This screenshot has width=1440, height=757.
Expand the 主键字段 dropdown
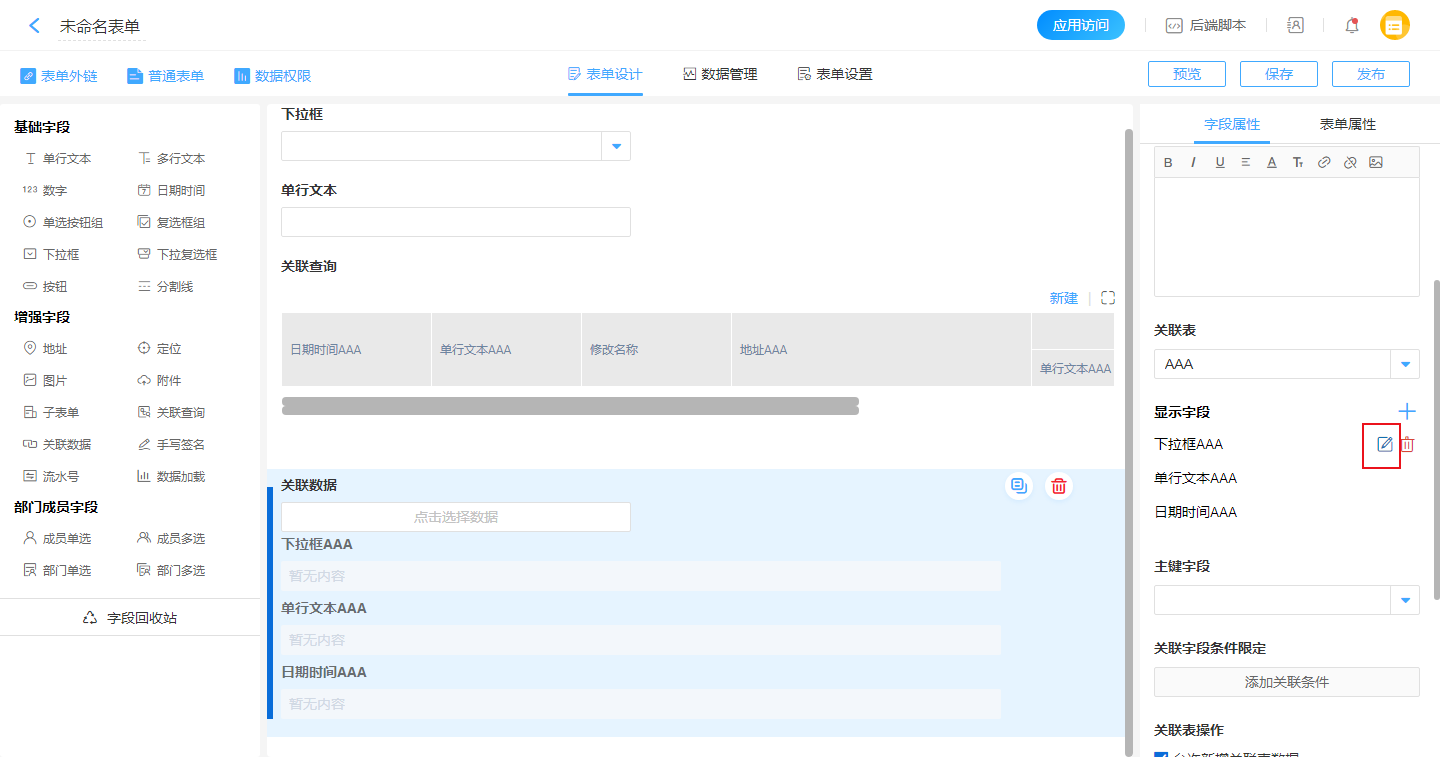[x=1405, y=600]
